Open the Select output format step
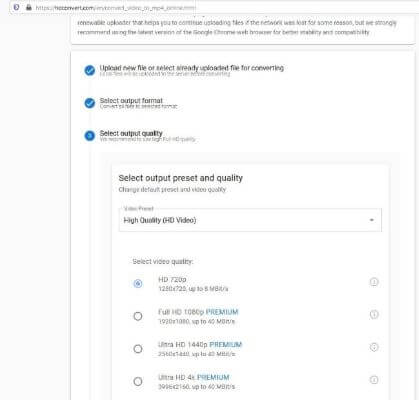Image resolution: width=419 pixels, height=400 pixels. pos(131,100)
